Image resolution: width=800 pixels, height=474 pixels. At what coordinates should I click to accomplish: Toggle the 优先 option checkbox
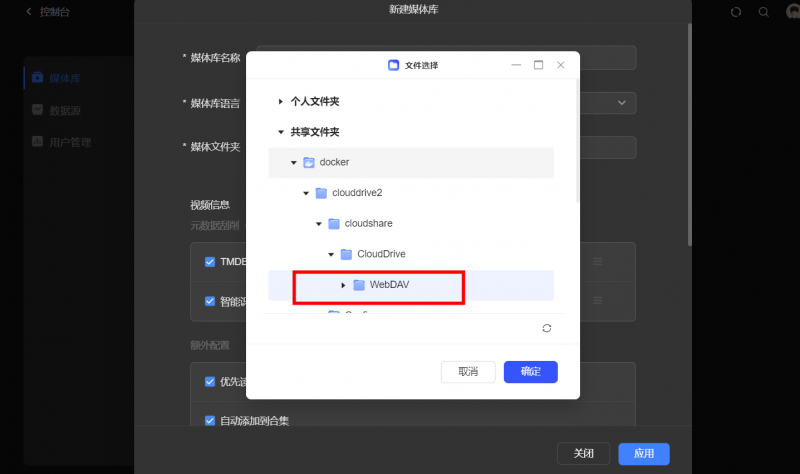(x=210, y=382)
